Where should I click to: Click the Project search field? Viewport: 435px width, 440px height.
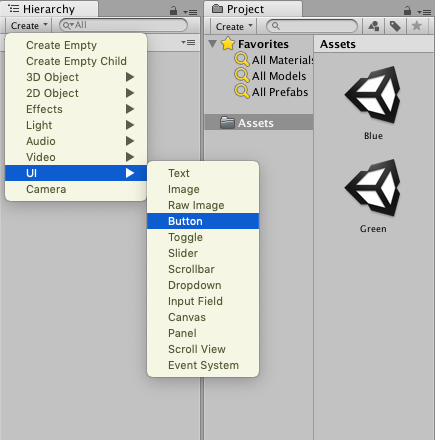[312, 26]
